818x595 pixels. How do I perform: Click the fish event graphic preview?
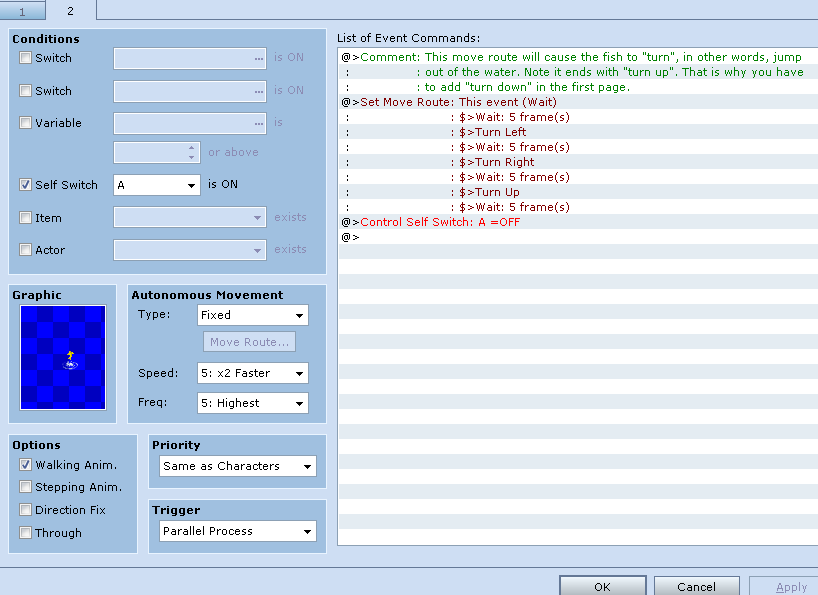[x=63, y=357]
